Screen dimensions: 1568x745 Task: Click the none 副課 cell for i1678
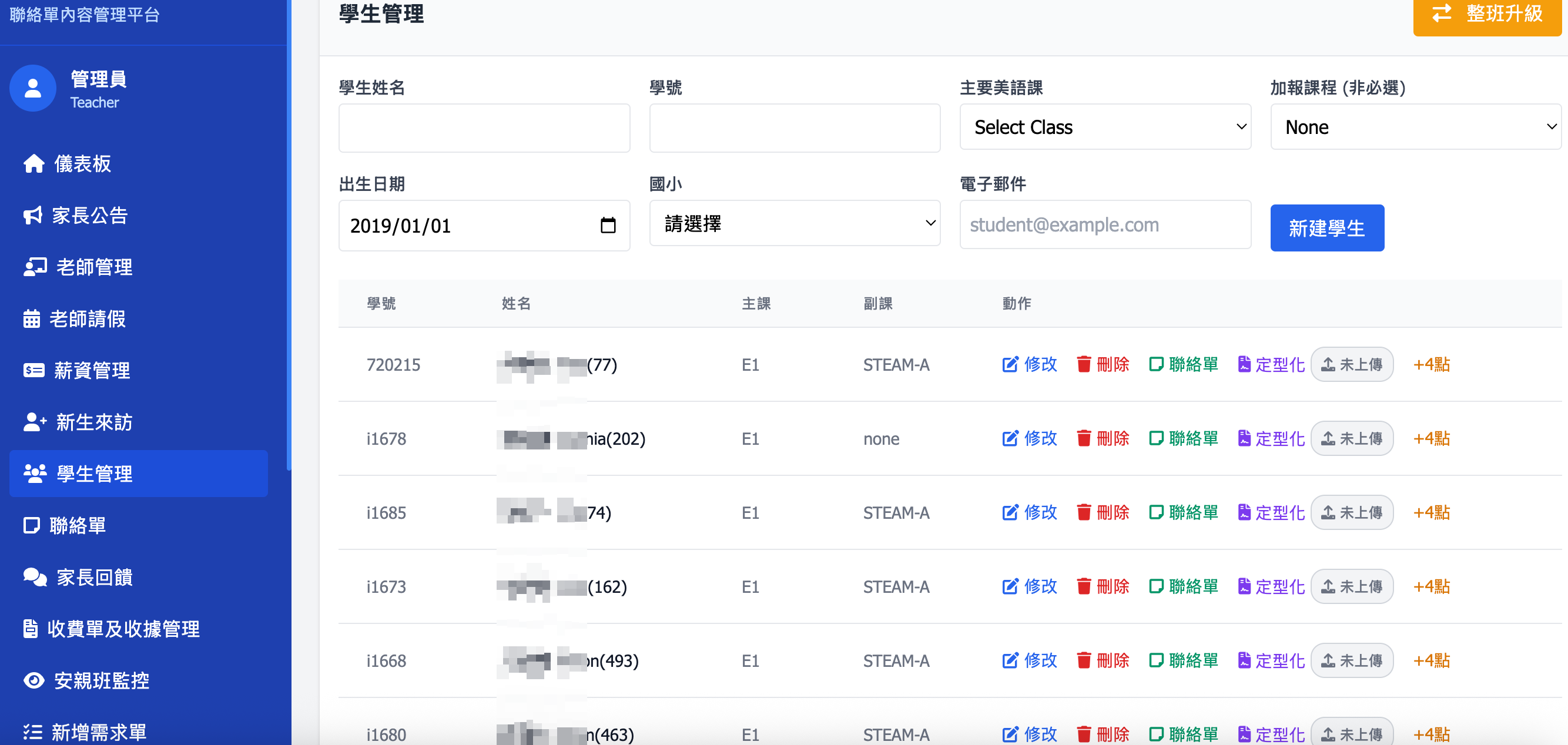pos(881,439)
